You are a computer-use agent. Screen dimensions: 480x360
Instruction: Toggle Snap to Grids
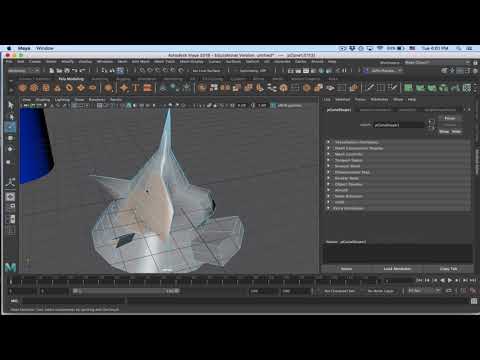(x=142, y=70)
